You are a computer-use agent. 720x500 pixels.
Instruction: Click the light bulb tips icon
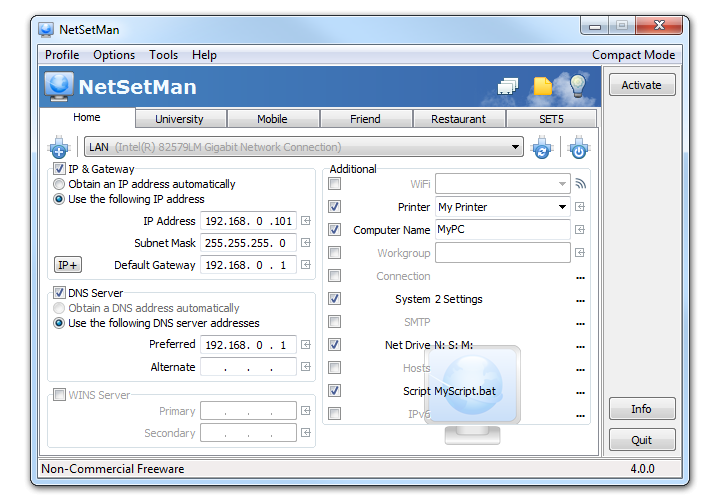[577, 85]
